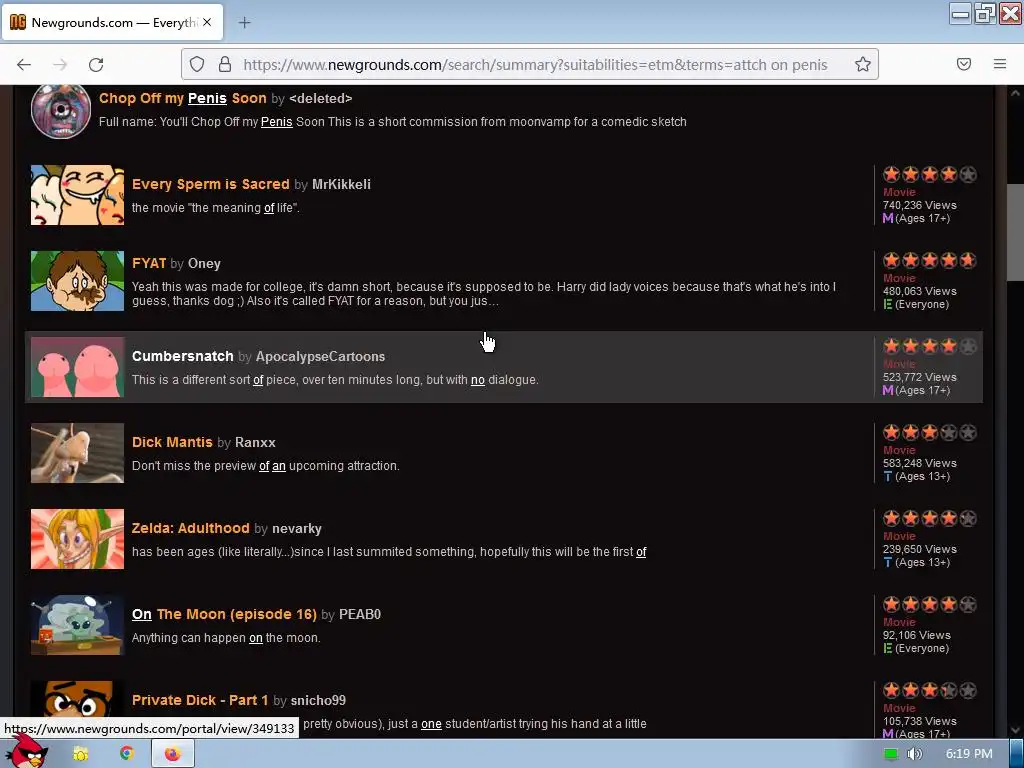The image size is (1024, 768).
Task: Click Firefox taskbar button
Action: pos(172,754)
